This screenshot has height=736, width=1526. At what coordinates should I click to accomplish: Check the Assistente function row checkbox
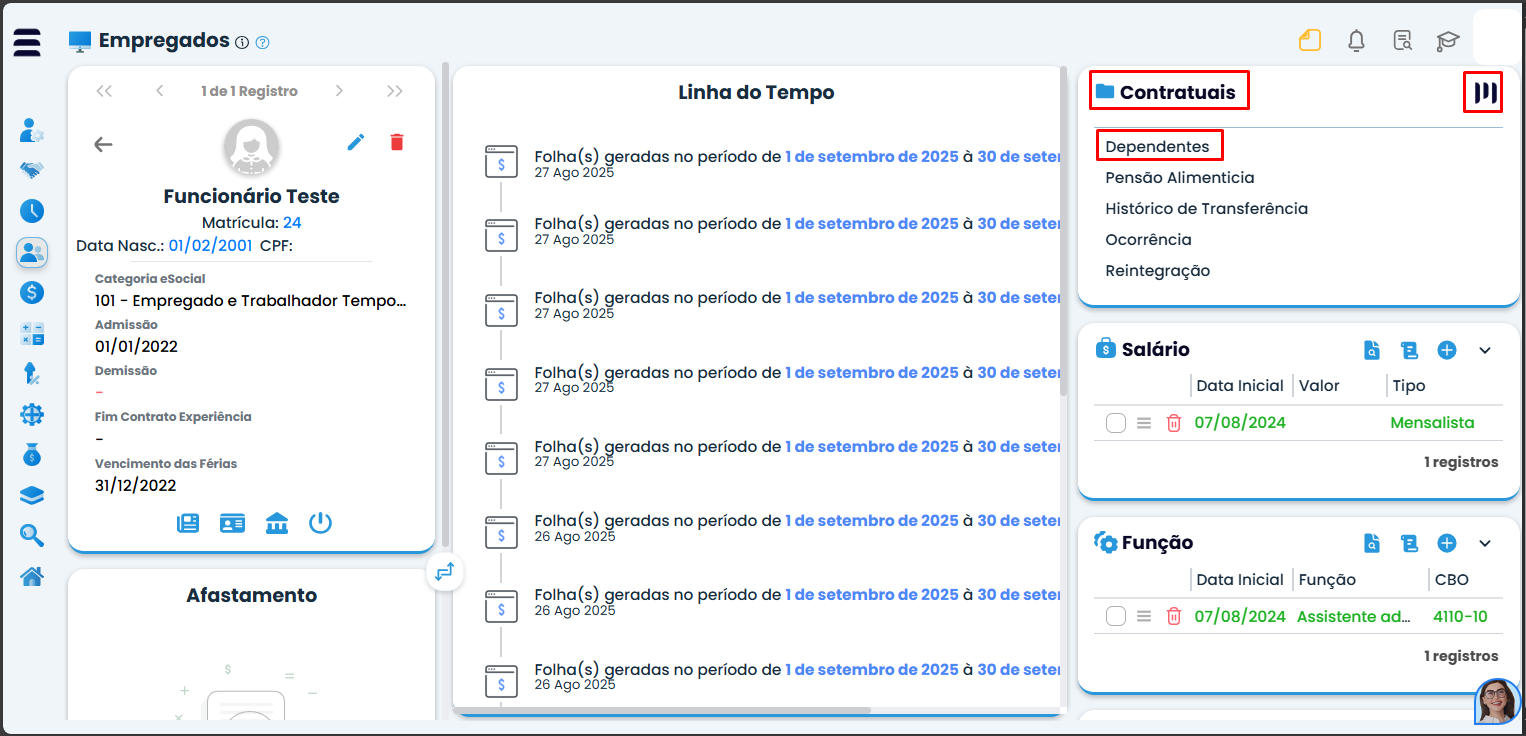click(1116, 616)
